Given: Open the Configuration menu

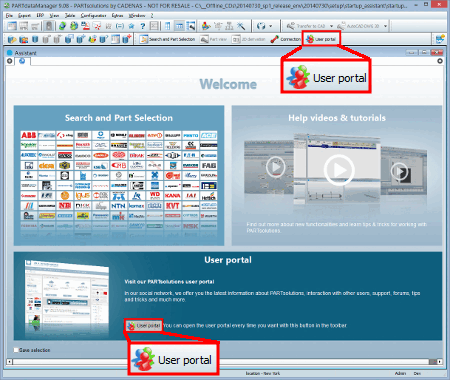Looking at the screenshot, I should 93,15.
